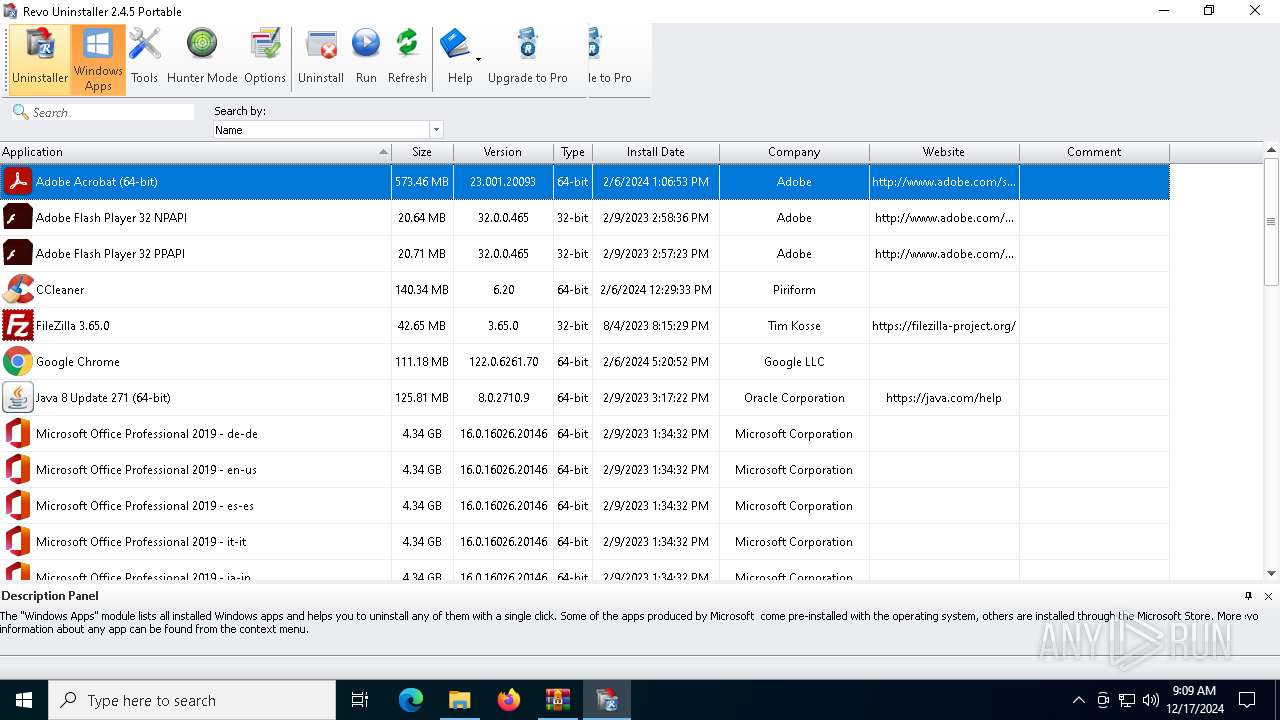Click the Run toolbar button
The height and width of the screenshot is (720, 1280).
pyautogui.click(x=366, y=60)
